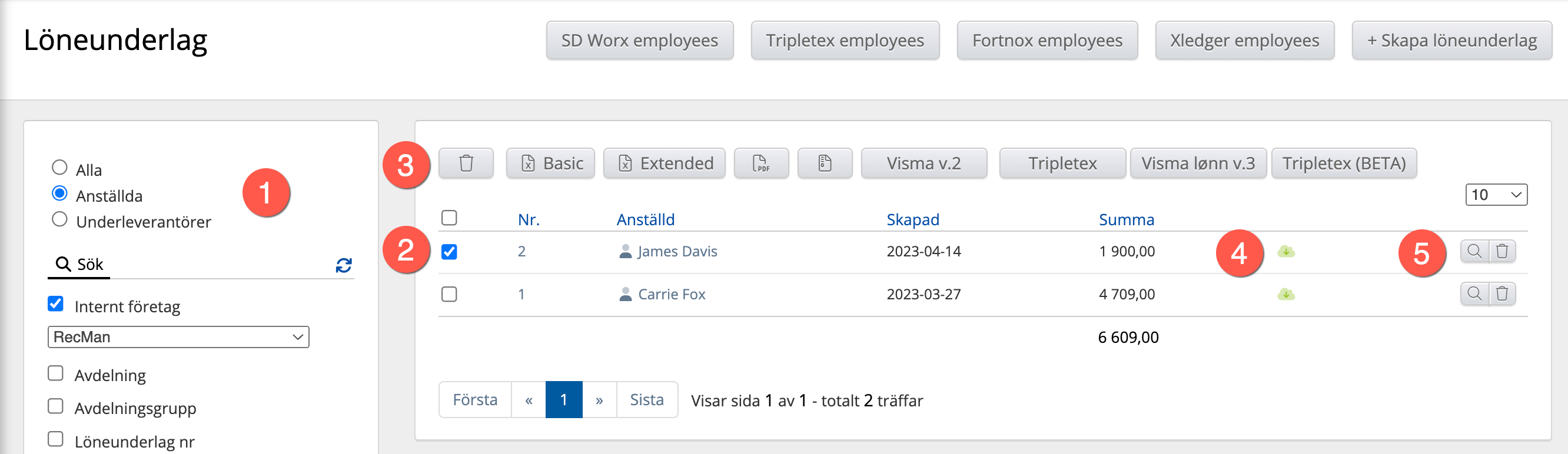This screenshot has height=454, width=1568.
Task: Click the trash icon in the toolbar
Action: (x=466, y=163)
